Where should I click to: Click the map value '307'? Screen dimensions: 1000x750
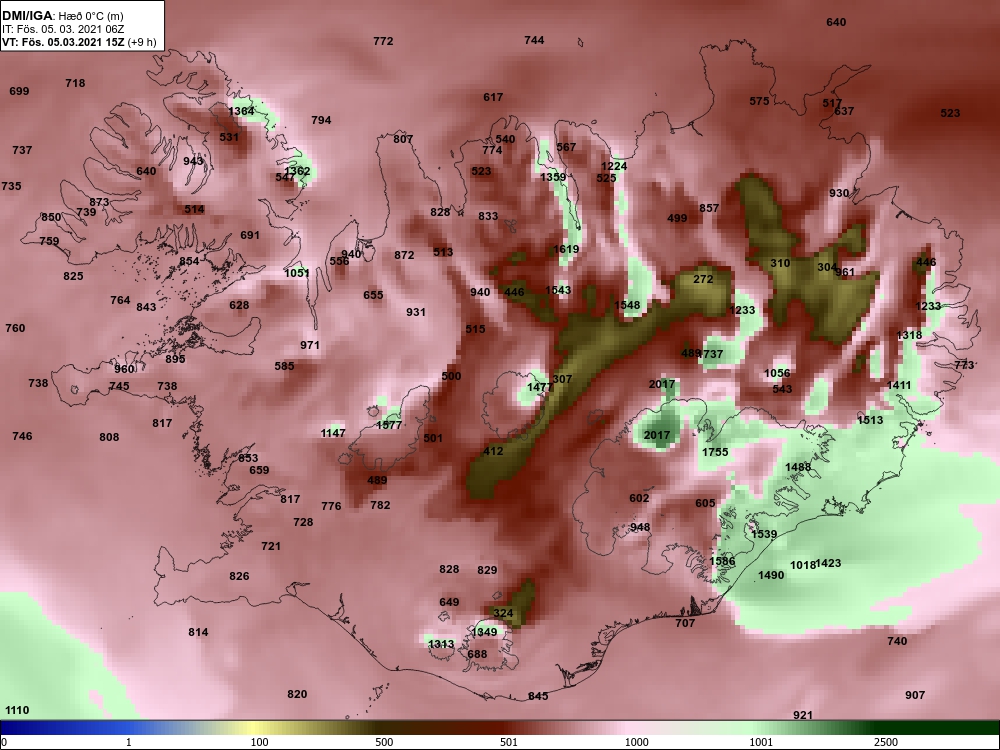[x=562, y=379]
